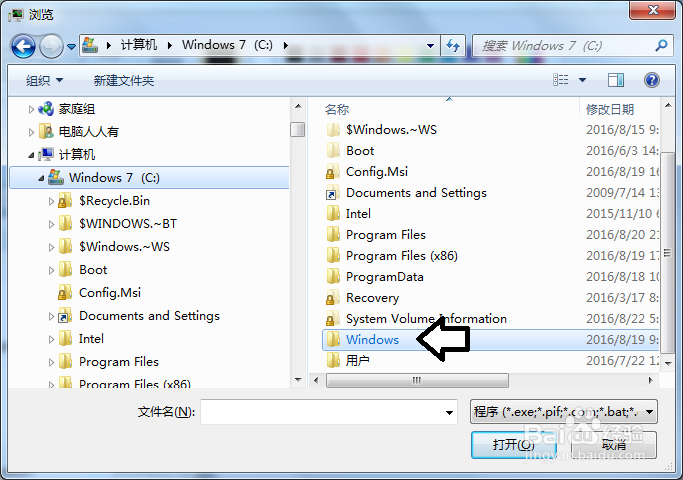Viewport: 683px width, 480px height.
Task: Open the help question mark icon
Action: (651, 80)
